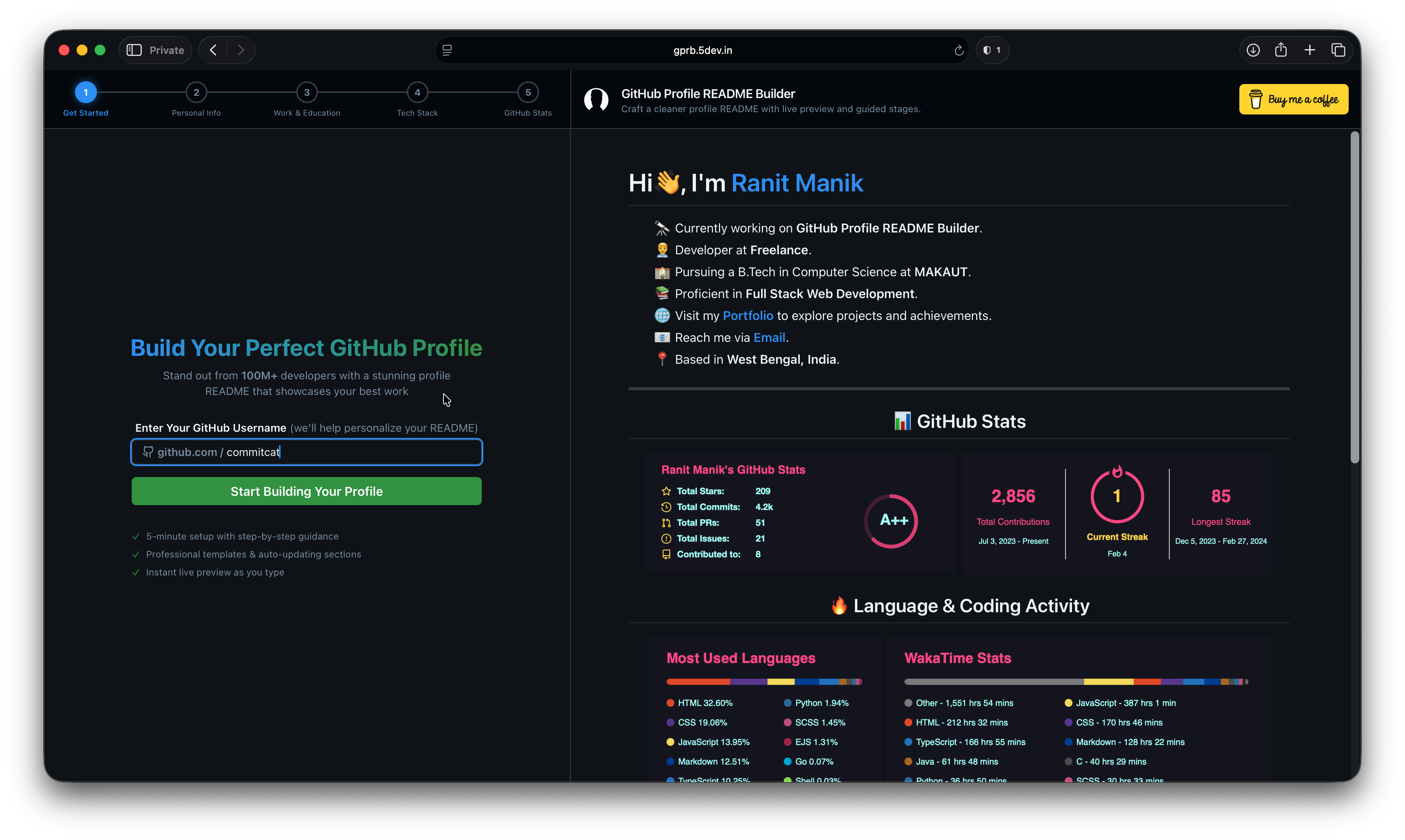This screenshot has width=1405, height=840.
Task: Visit the Portfolio link in the preview
Action: click(748, 315)
